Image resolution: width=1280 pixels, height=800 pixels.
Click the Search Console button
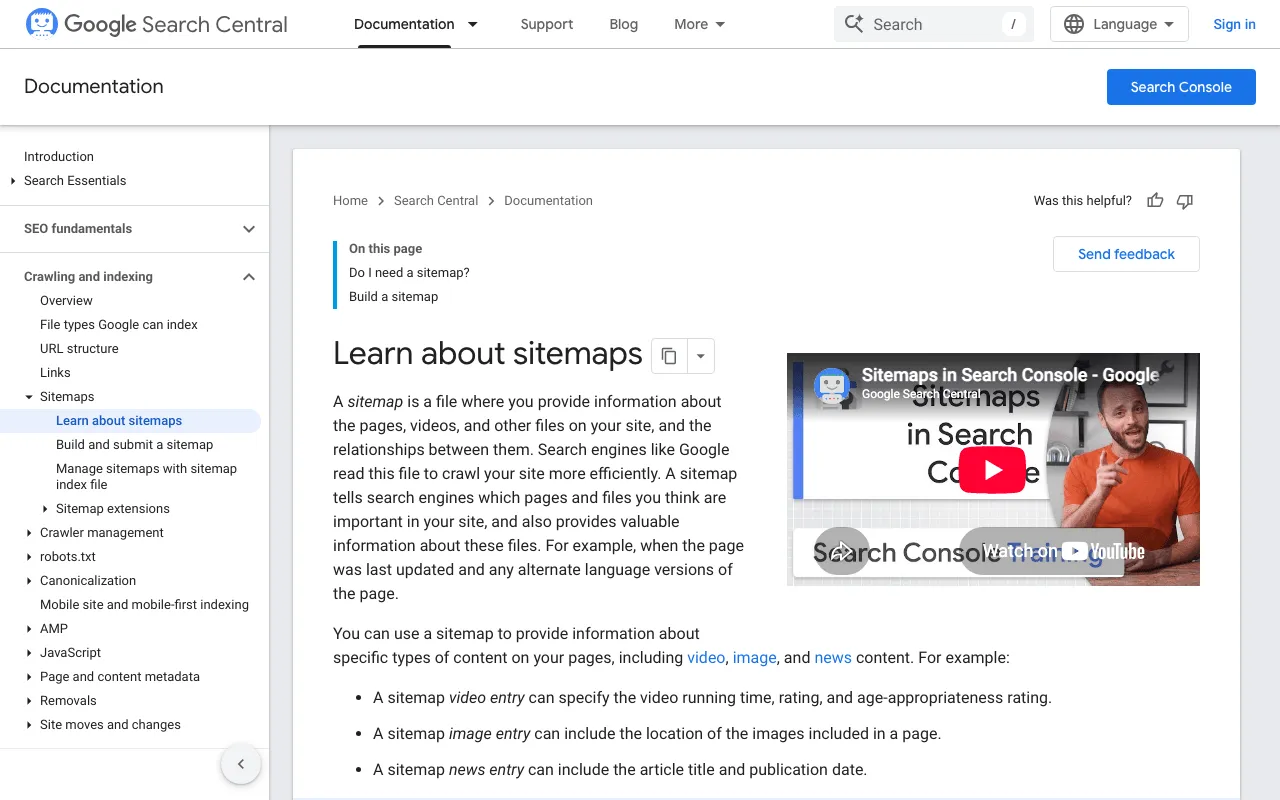click(1181, 87)
